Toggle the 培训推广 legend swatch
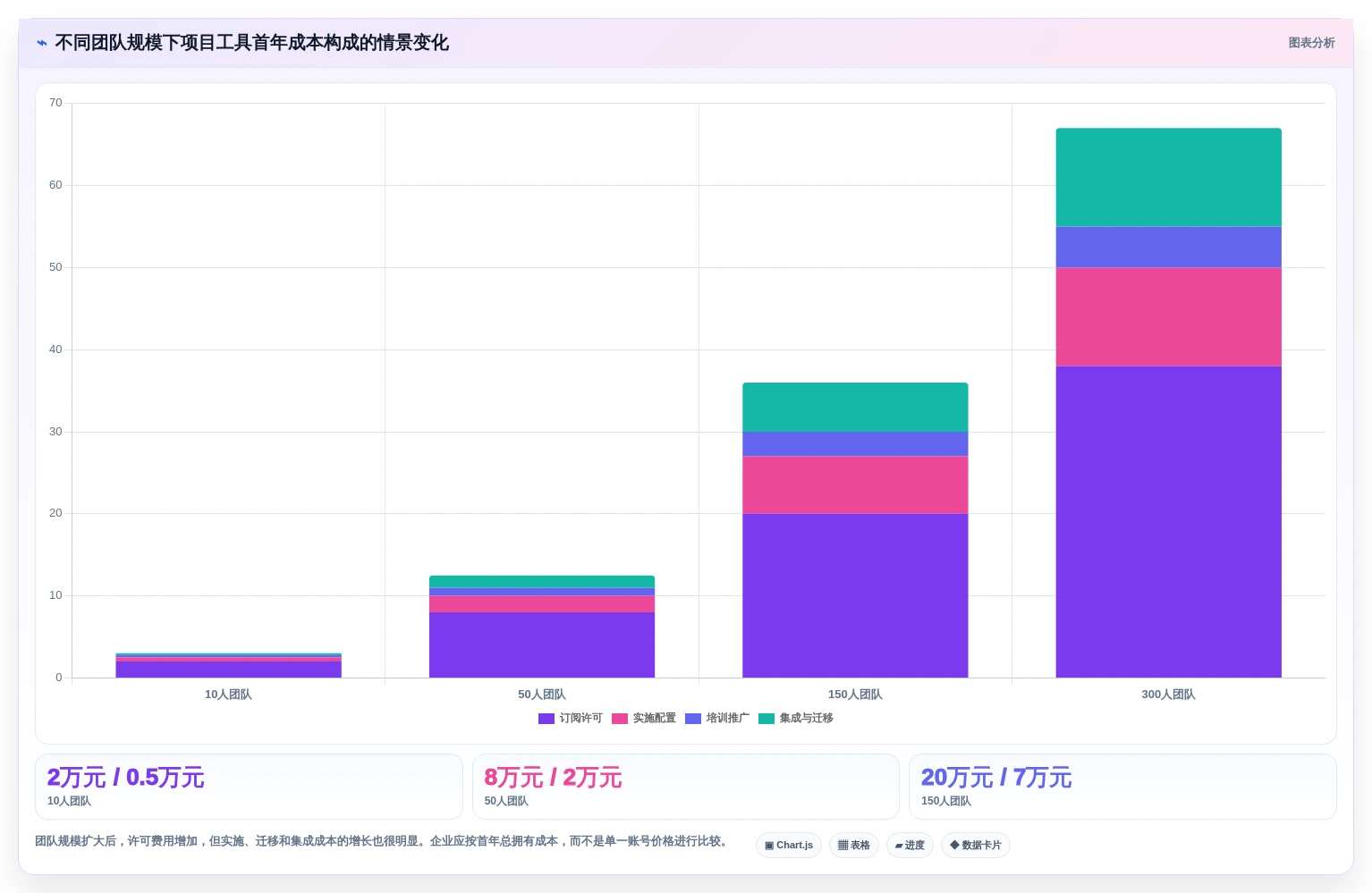This screenshot has height=893, width=1372. point(693,719)
